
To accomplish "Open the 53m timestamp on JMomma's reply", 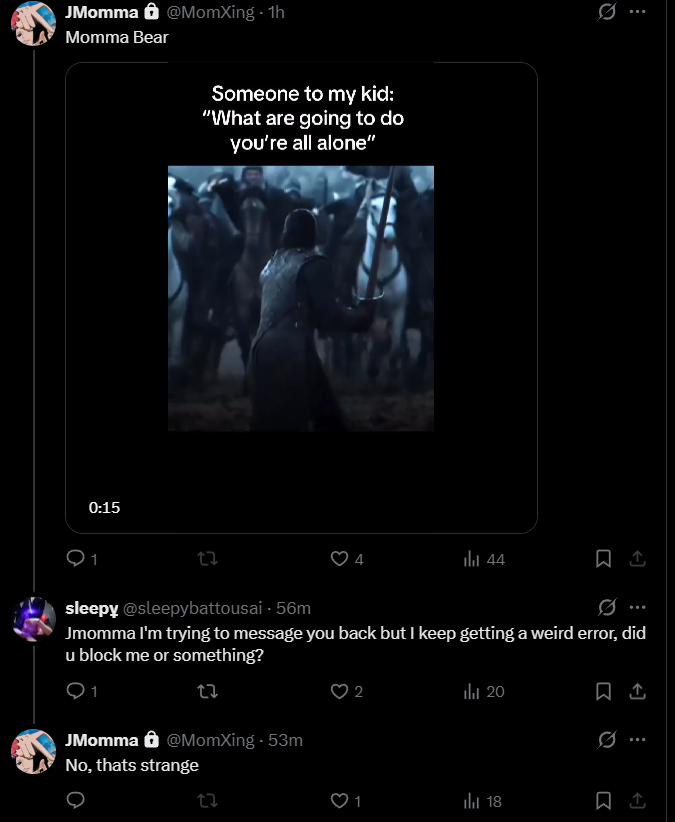I will [285, 740].
